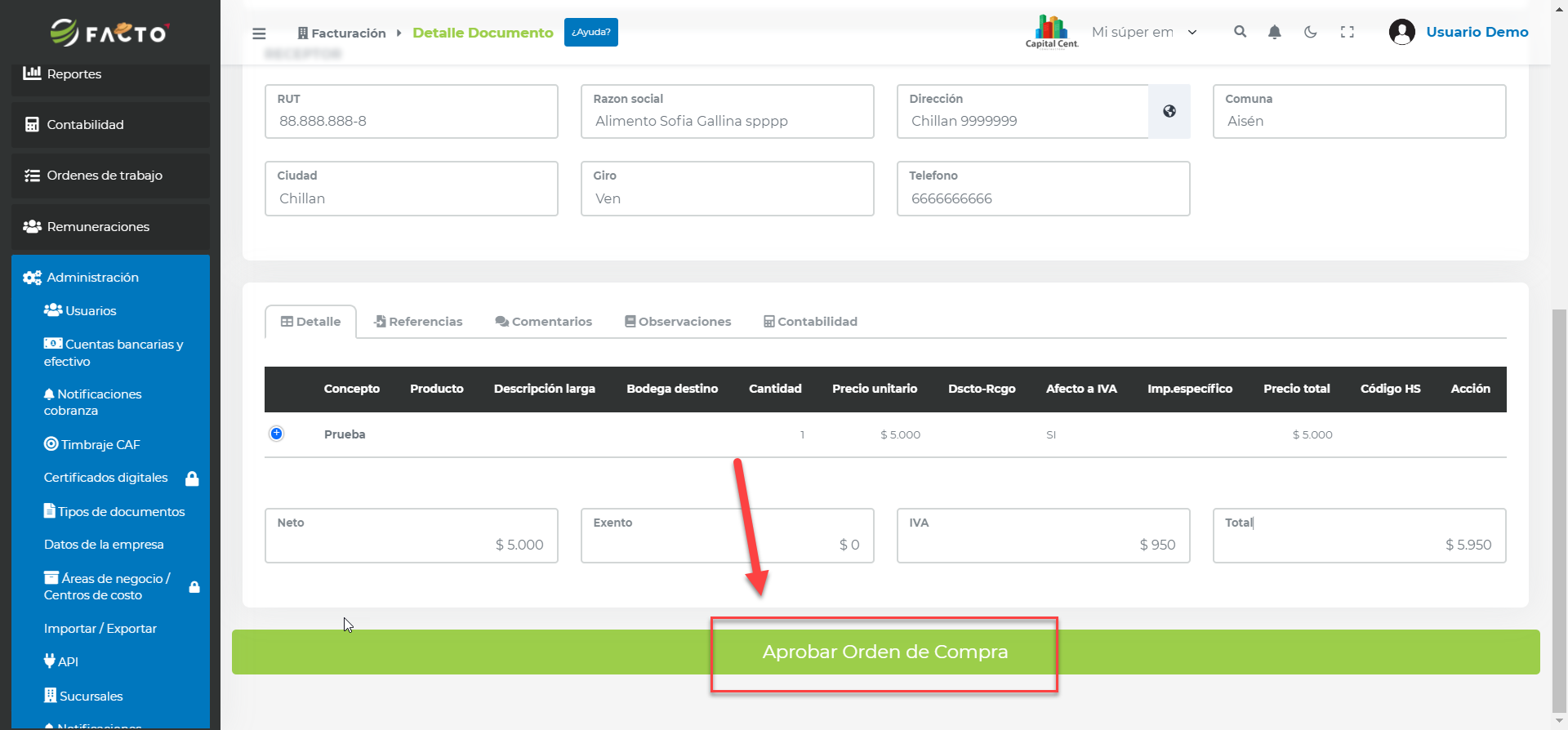This screenshot has width=1568, height=730.
Task: Expand Remuneraciones in the sidebar
Action: click(98, 227)
